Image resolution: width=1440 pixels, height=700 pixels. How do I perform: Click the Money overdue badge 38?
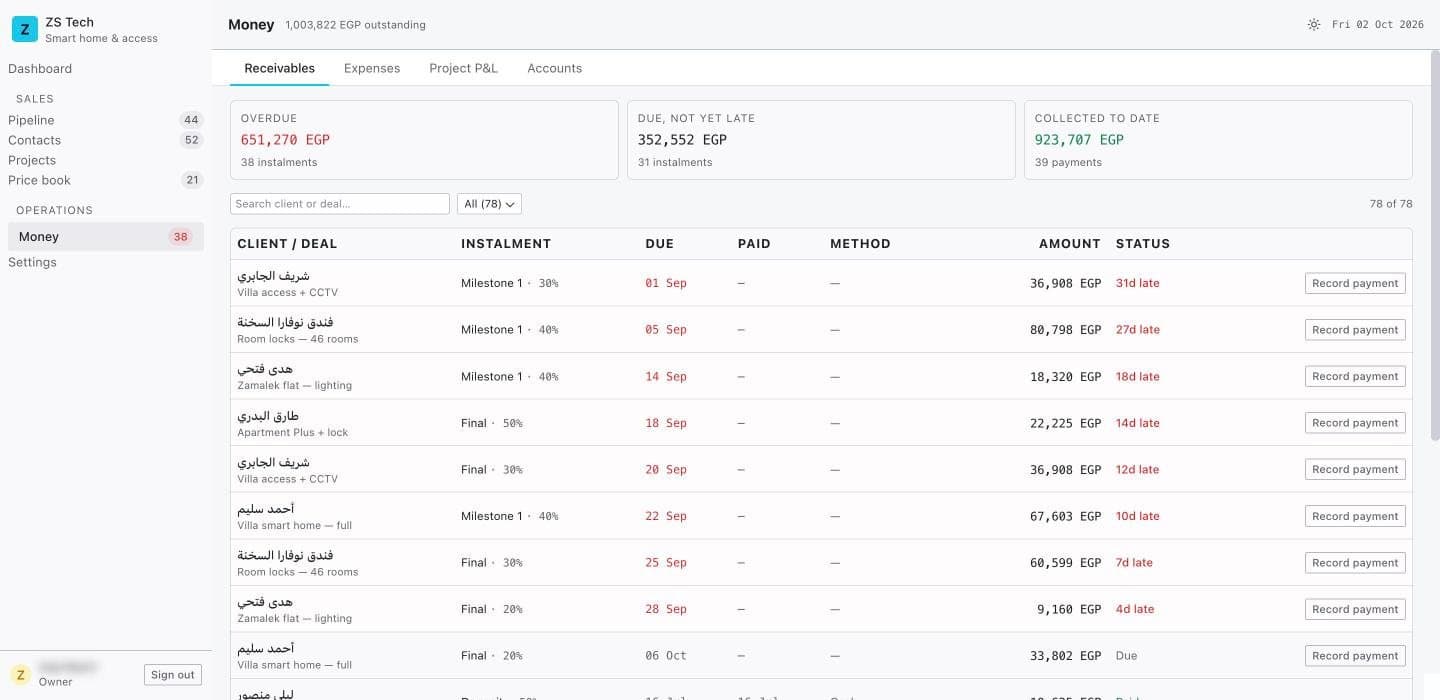click(180, 237)
